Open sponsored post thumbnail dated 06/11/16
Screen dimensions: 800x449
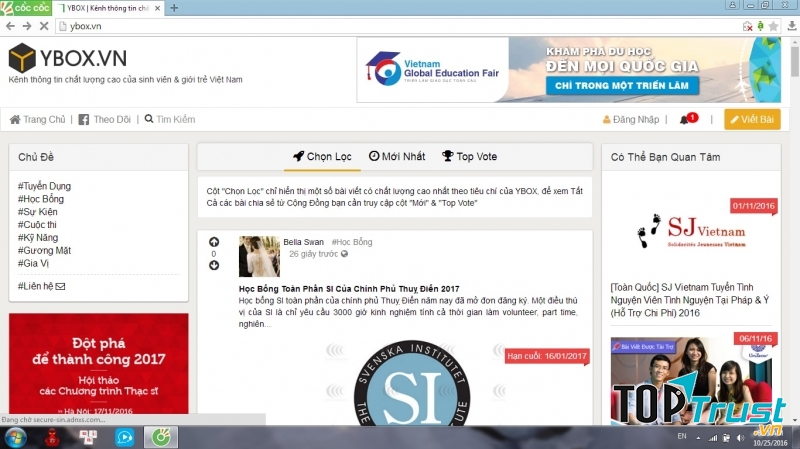point(691,380)
